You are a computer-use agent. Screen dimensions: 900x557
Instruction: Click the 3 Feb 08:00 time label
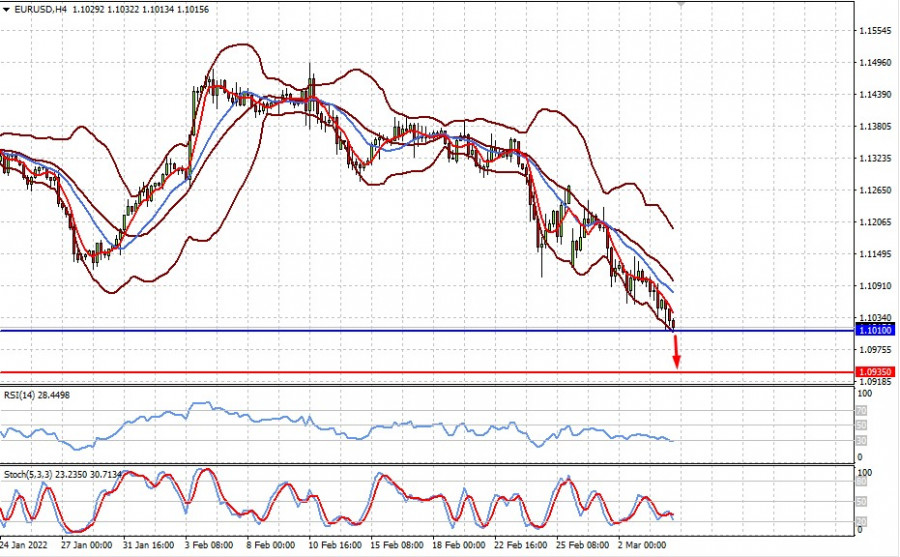(x=209, y=545)
